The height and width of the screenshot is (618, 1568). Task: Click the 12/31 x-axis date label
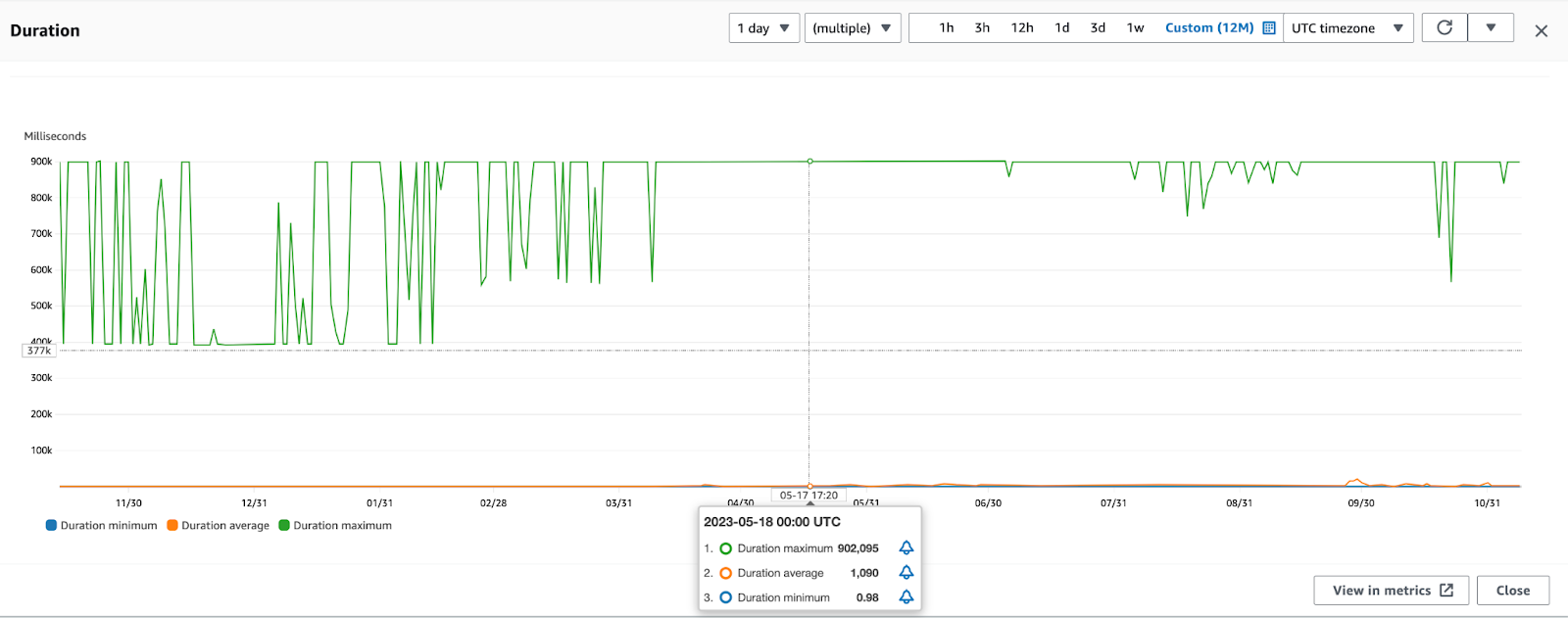tap(254, 503)
